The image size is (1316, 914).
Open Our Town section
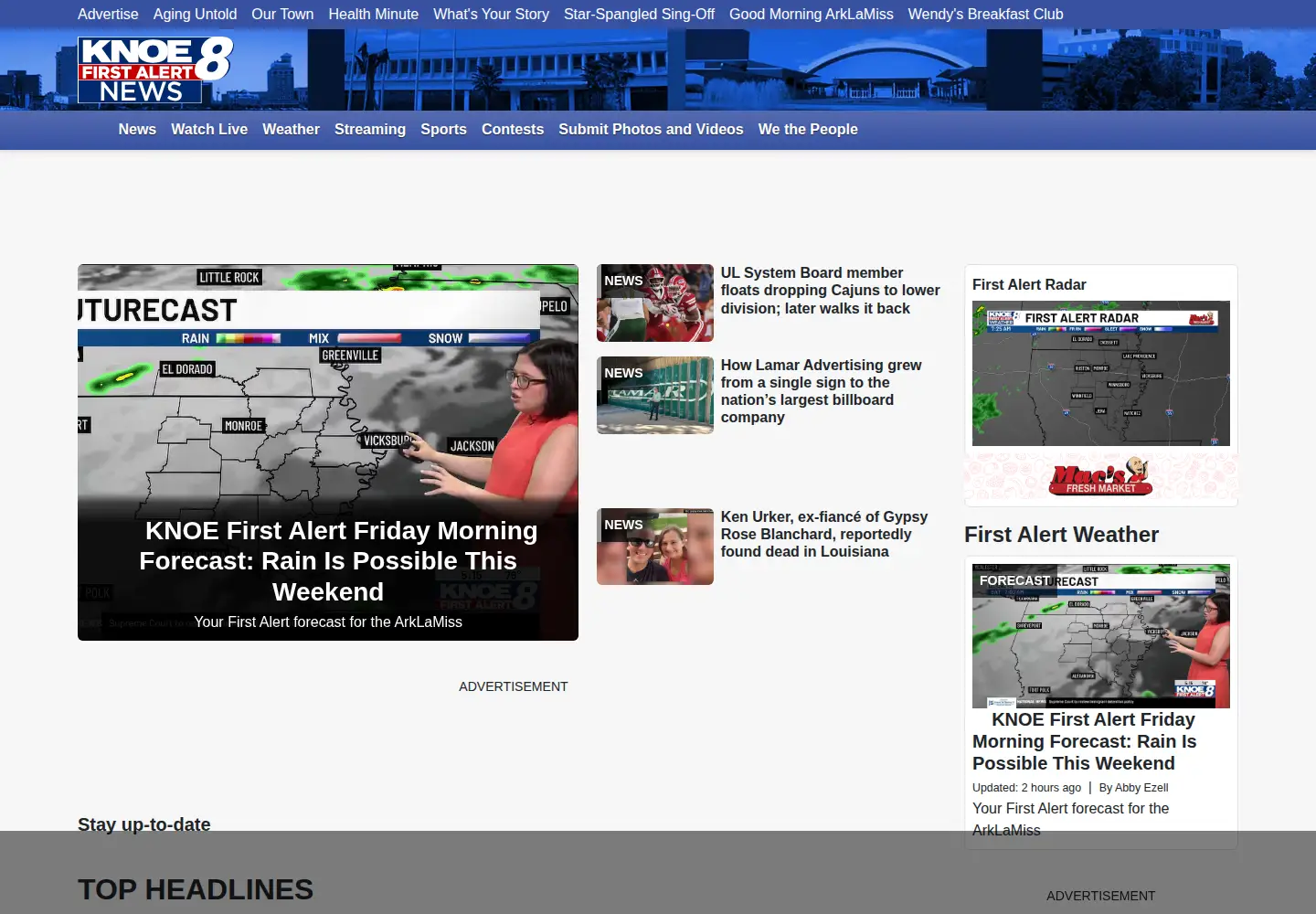282,14
